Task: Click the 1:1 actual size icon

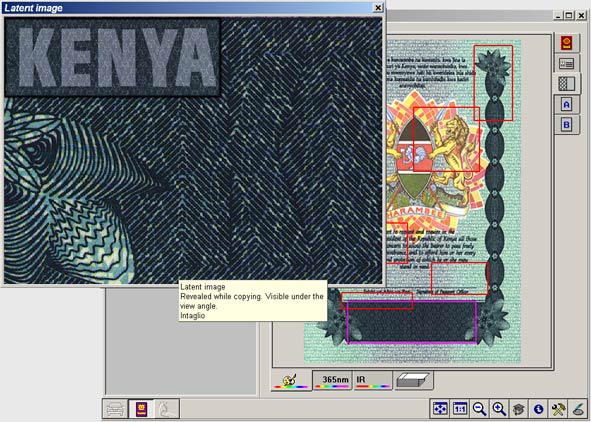Action: pyautogui.click(x=460, y=408)
